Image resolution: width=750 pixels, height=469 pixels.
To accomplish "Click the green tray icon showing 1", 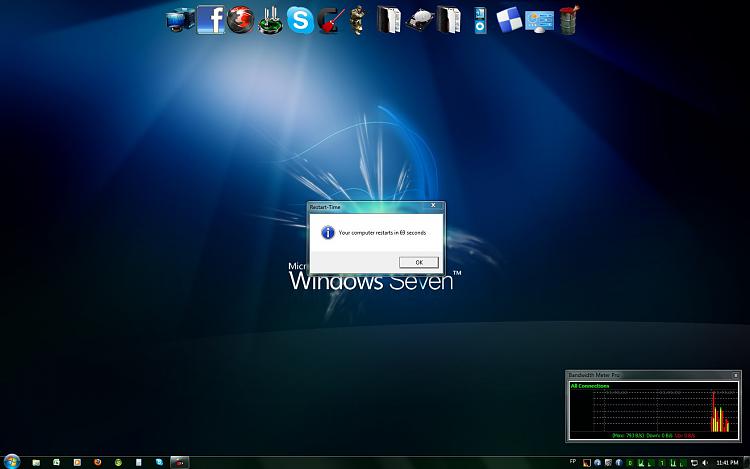I will tap(662, 463).
